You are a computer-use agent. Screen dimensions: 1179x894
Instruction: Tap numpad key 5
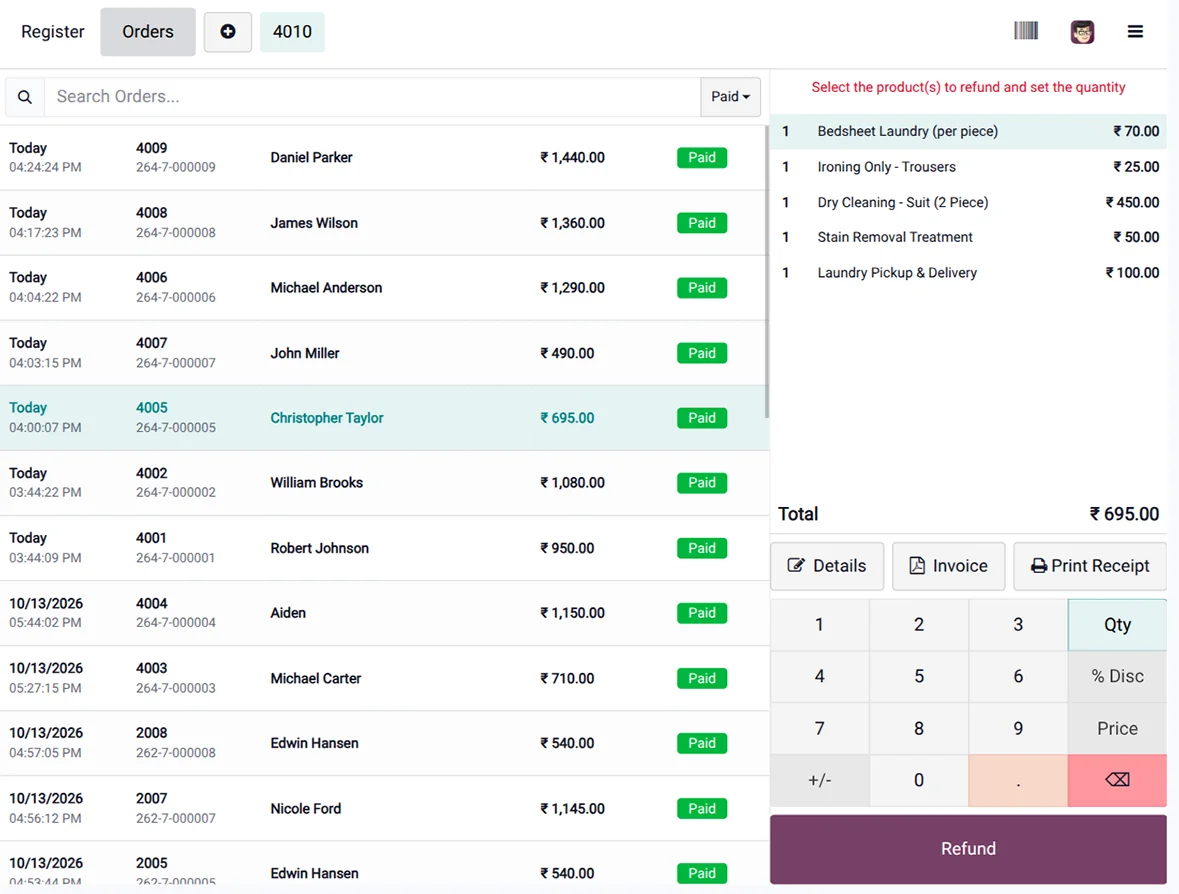pos(919,677)
